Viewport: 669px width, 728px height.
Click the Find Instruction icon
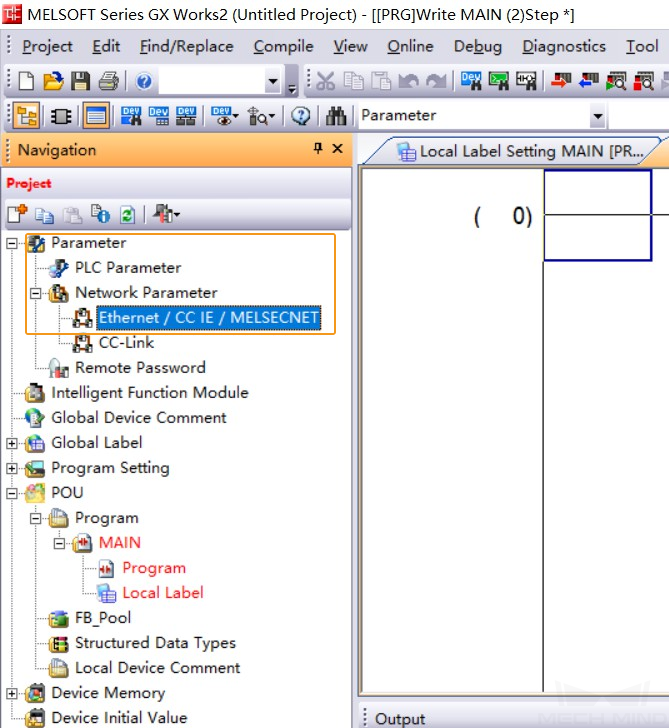(499, 81)
